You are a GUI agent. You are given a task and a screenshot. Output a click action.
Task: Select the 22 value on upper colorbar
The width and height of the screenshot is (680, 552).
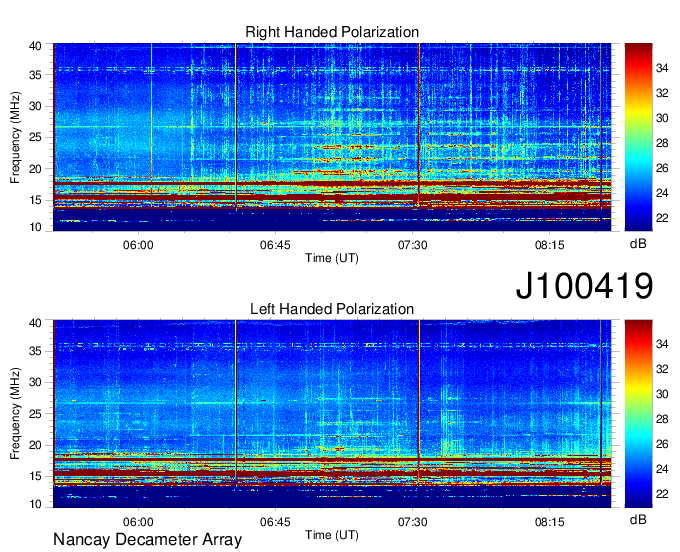pyautogui.click(x=662, y=218)
